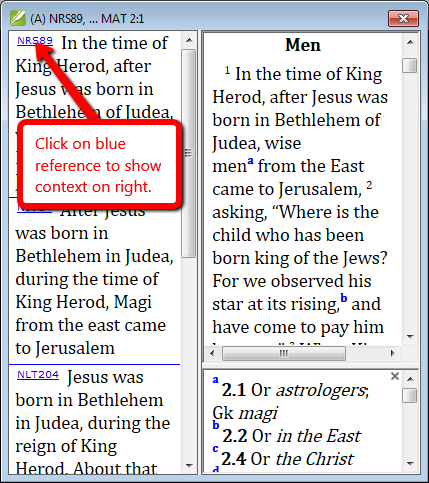
Task: Click footnotes pane scrollbar down arrow
Action: point(410,463)
